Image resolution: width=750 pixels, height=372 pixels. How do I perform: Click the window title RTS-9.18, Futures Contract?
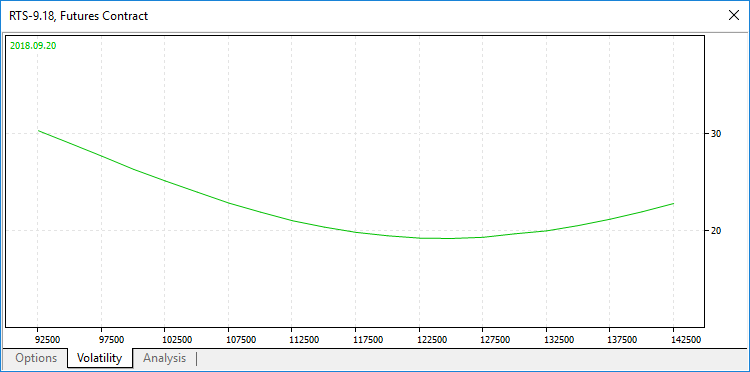pyautogui.click(x=78, y=15)
